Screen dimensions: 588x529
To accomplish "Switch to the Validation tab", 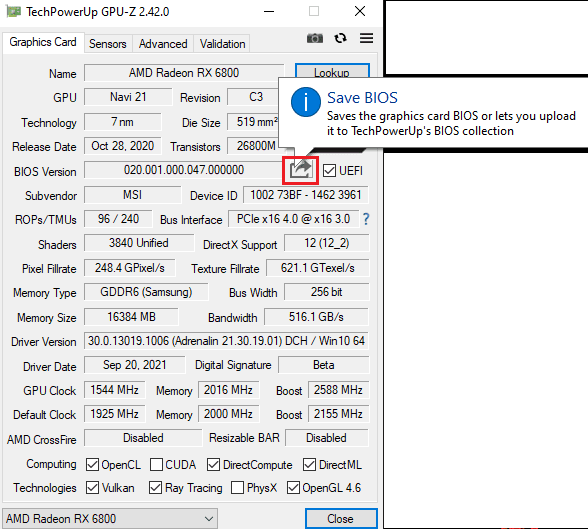I will (222, 44).
